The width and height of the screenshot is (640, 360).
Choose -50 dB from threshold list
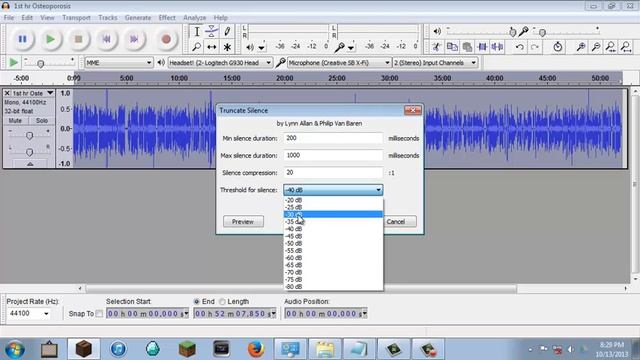pyautogui.click(x=333, y=243)
